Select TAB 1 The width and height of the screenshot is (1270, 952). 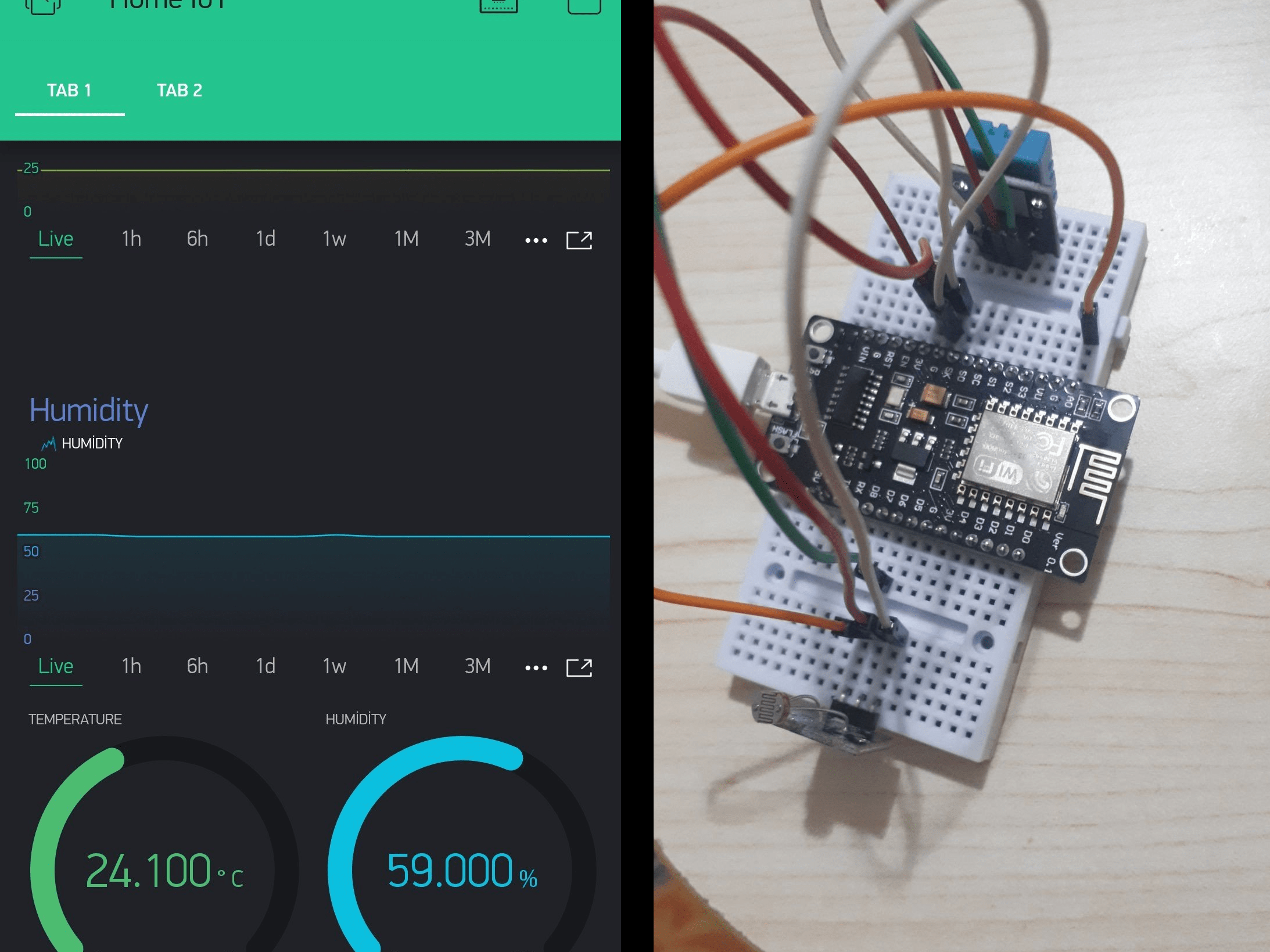point(69,90)
